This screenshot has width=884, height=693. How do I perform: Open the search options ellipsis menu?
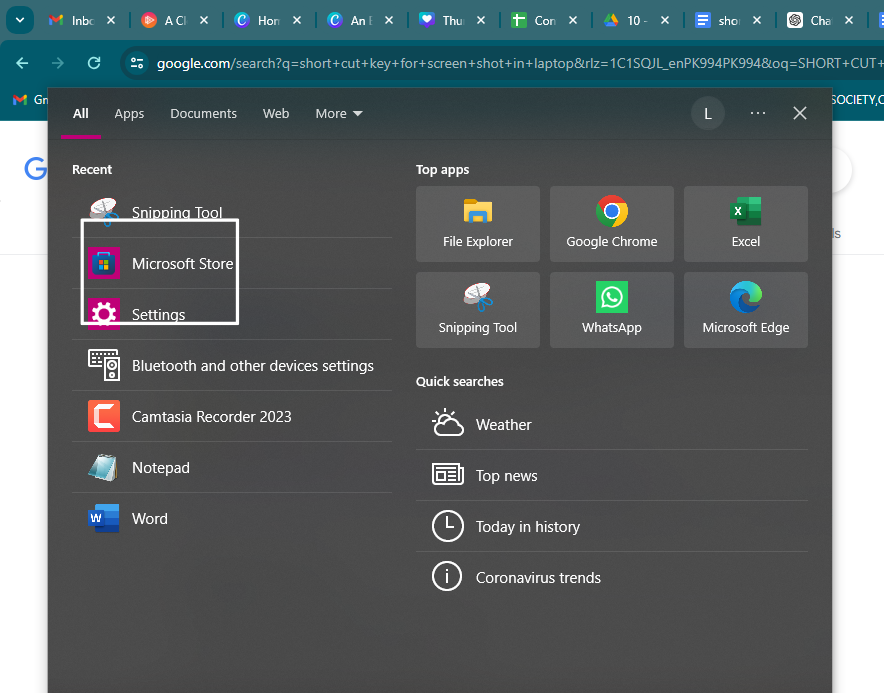[757, 113]
